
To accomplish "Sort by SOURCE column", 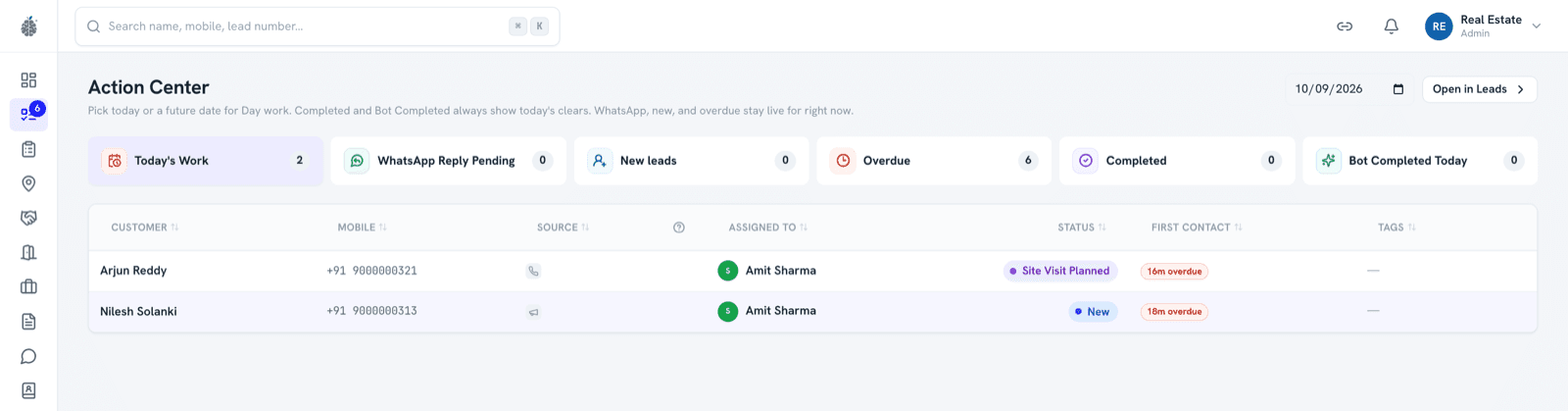I will click(x=563, y=228).
